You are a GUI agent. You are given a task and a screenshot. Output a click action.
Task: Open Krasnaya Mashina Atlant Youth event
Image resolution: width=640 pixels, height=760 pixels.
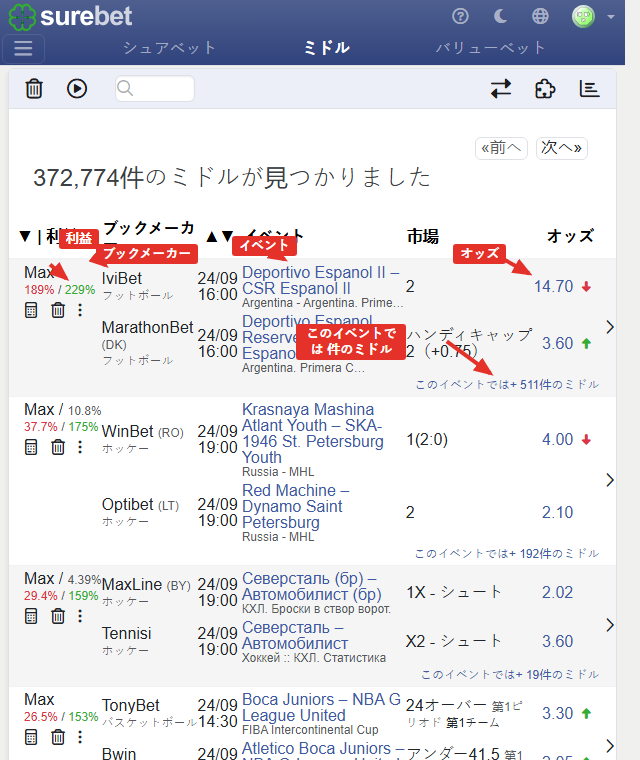[x=313, y=433]
